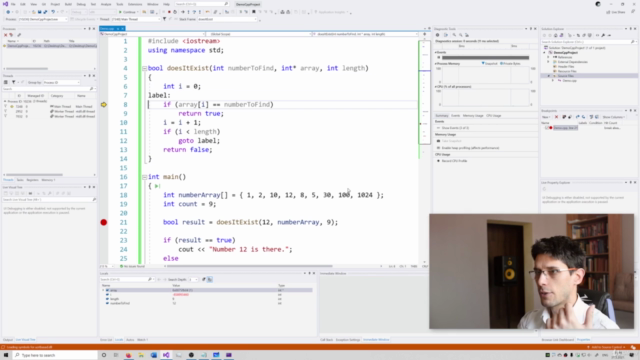Click the Processes panel horizontal scrollbar
Viewport: 640px width, 360px height.
[27, 69]
